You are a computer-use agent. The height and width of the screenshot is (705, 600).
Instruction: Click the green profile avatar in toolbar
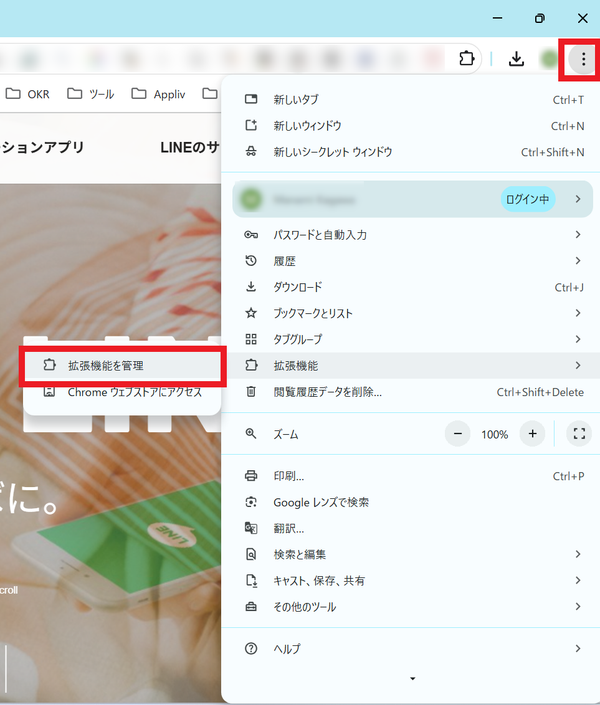click(x=549, y=59)
